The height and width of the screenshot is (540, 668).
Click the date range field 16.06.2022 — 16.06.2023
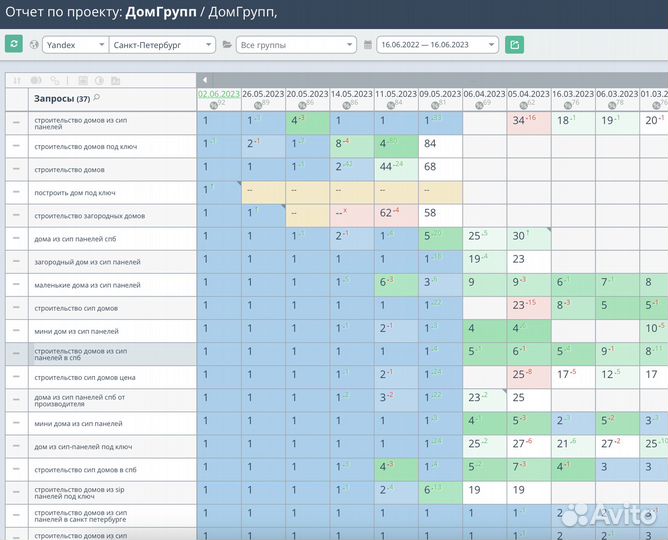pyautogui.click(x=437, y=45)
